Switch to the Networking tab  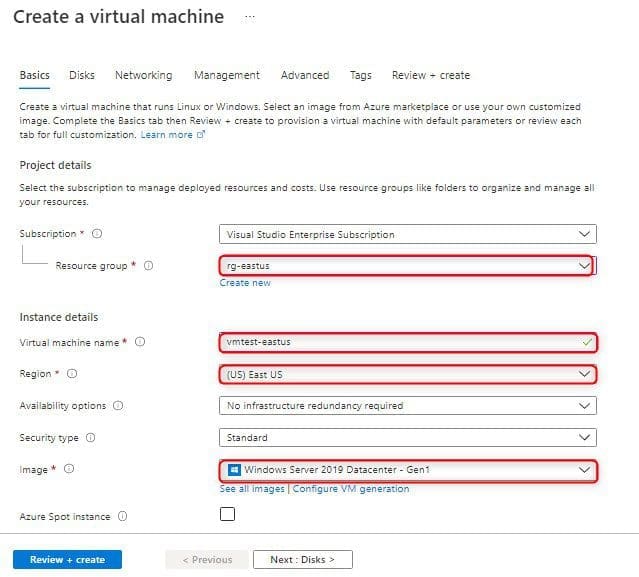click(x=143, y=75)
